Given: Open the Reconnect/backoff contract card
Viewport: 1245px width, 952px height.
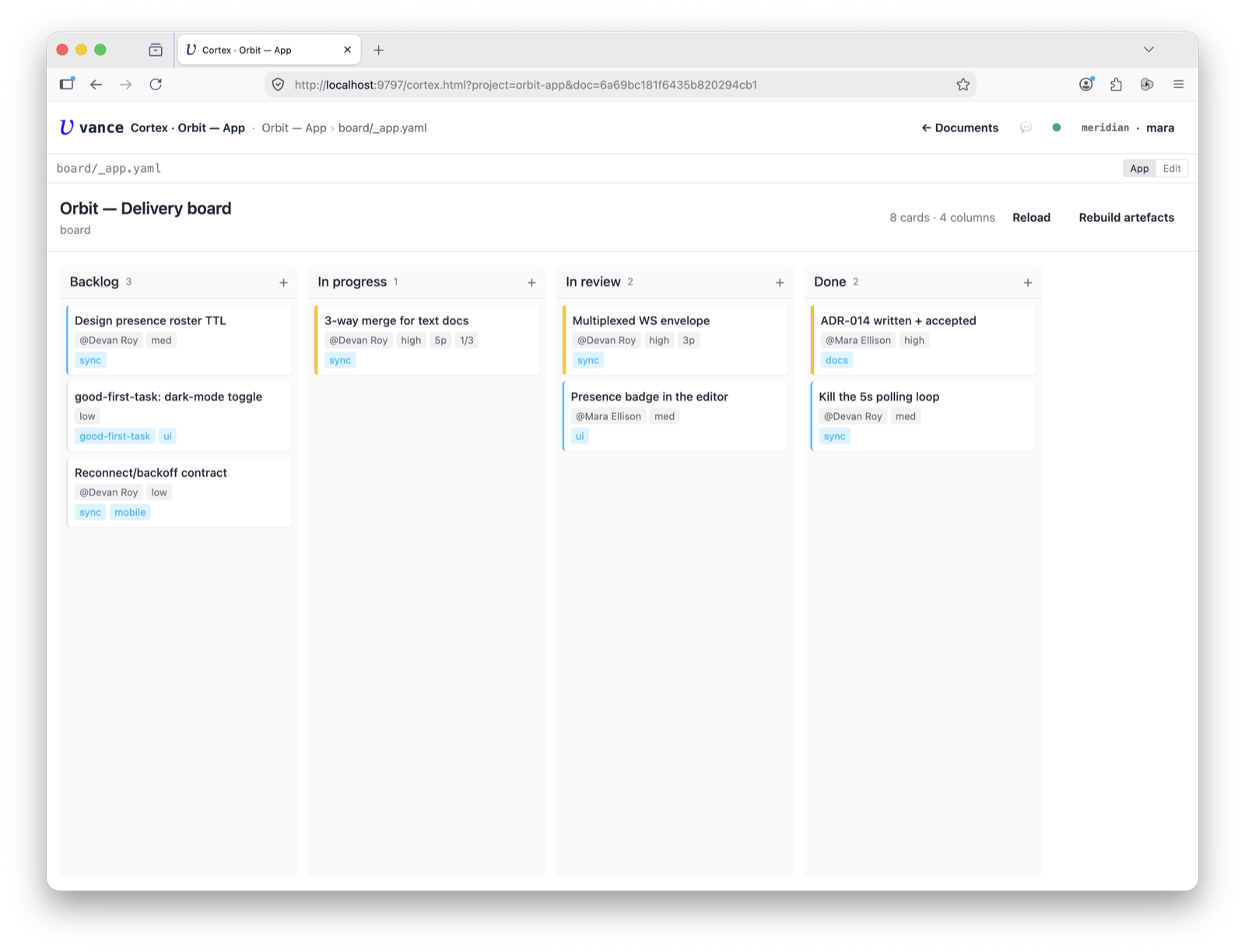Looking at the screenshot, I should tap(179, 492).
